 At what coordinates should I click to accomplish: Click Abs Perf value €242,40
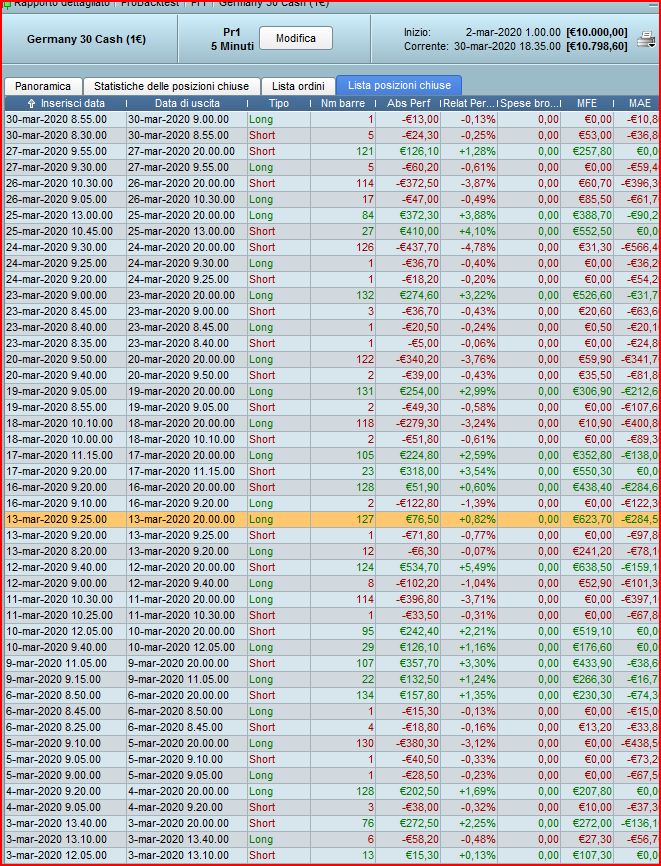tap(419, 632)
